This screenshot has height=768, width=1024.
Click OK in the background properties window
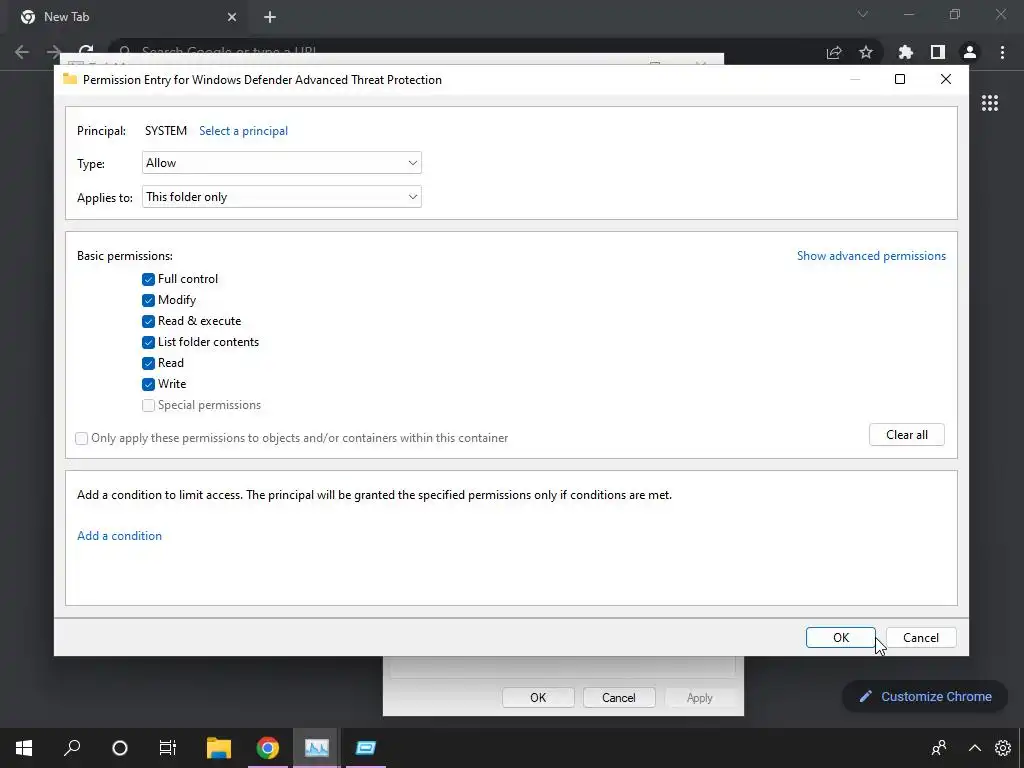point(538,697)
